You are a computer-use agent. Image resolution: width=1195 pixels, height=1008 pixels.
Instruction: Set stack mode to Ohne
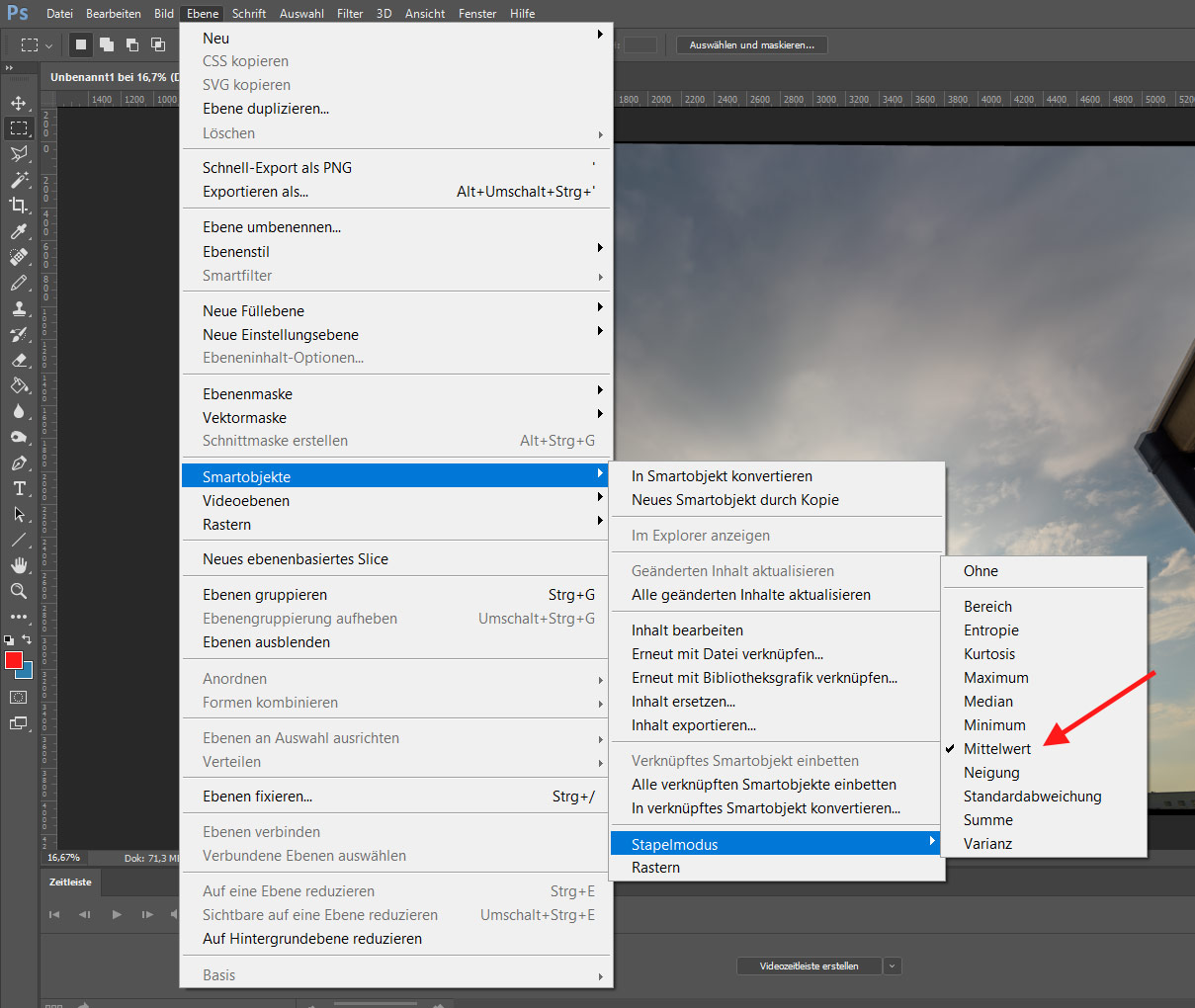point(981,571)
